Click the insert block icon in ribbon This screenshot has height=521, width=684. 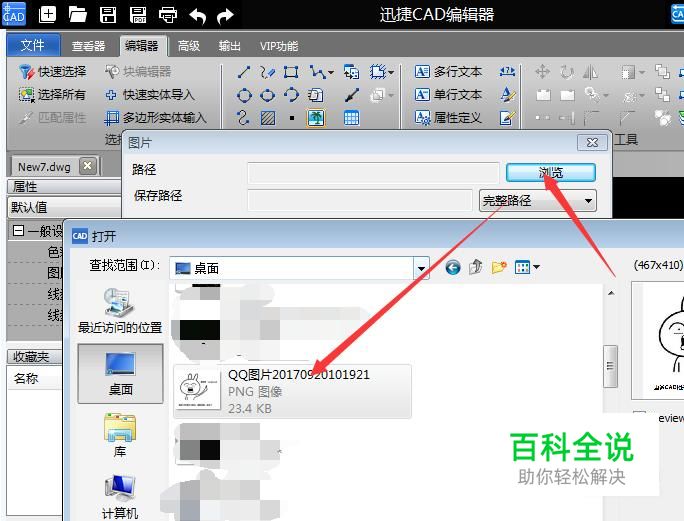pyautogui.click(x=351, y=72)
